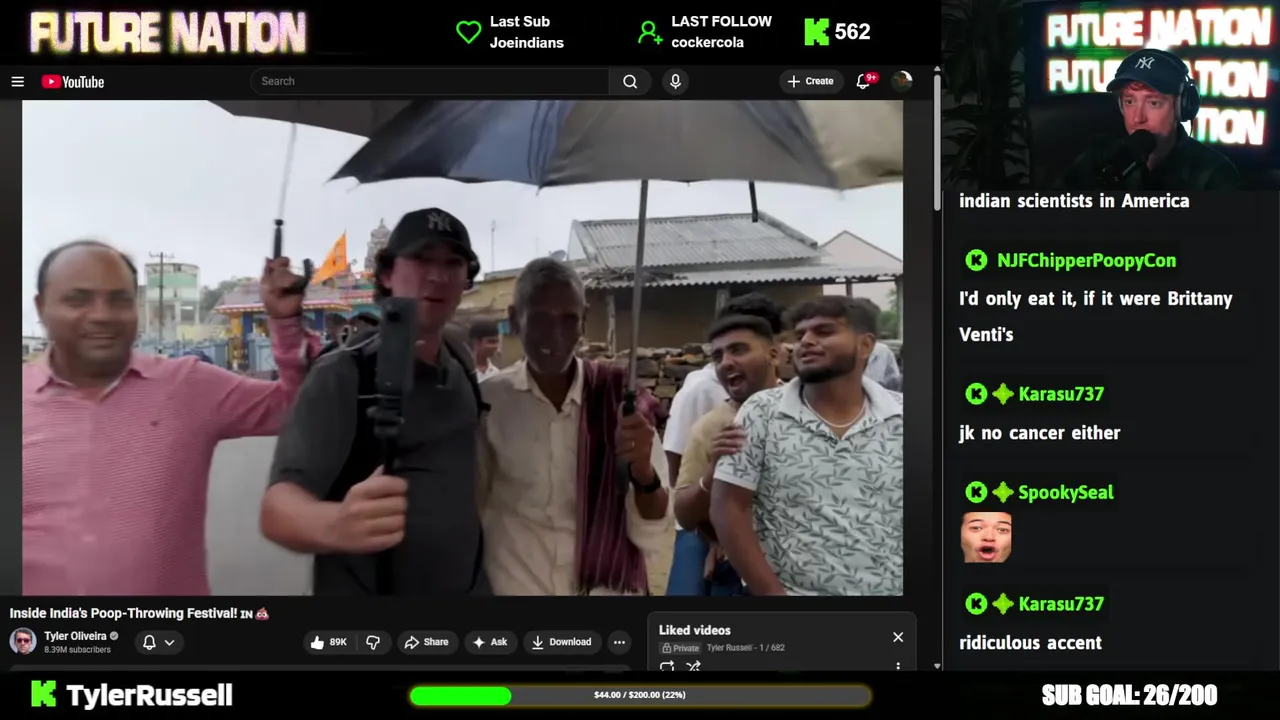Open the Create button menu
Viewport: 1280px width, 720px height.
coord(810,81)
